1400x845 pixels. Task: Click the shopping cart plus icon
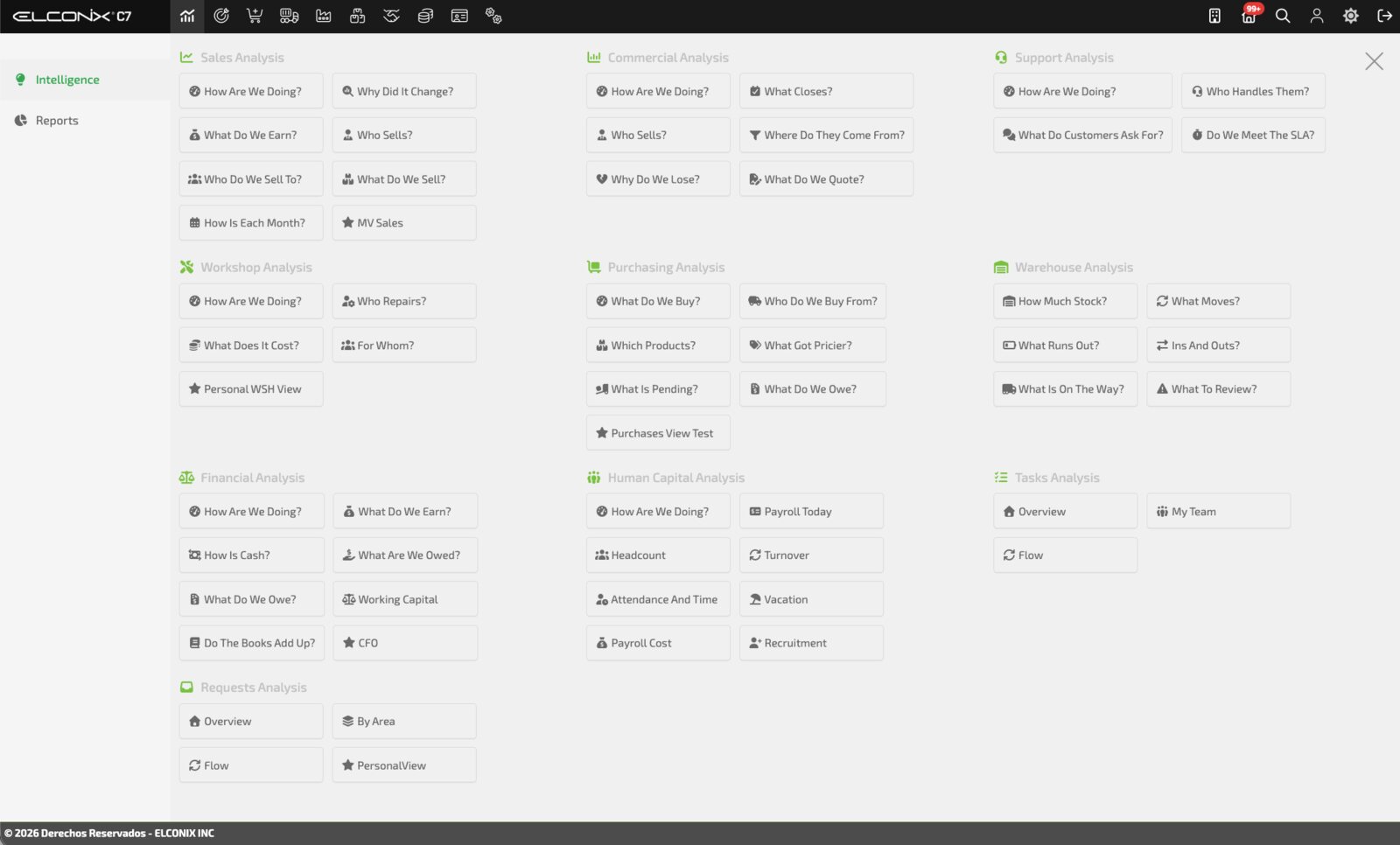(x=255, y=16)
